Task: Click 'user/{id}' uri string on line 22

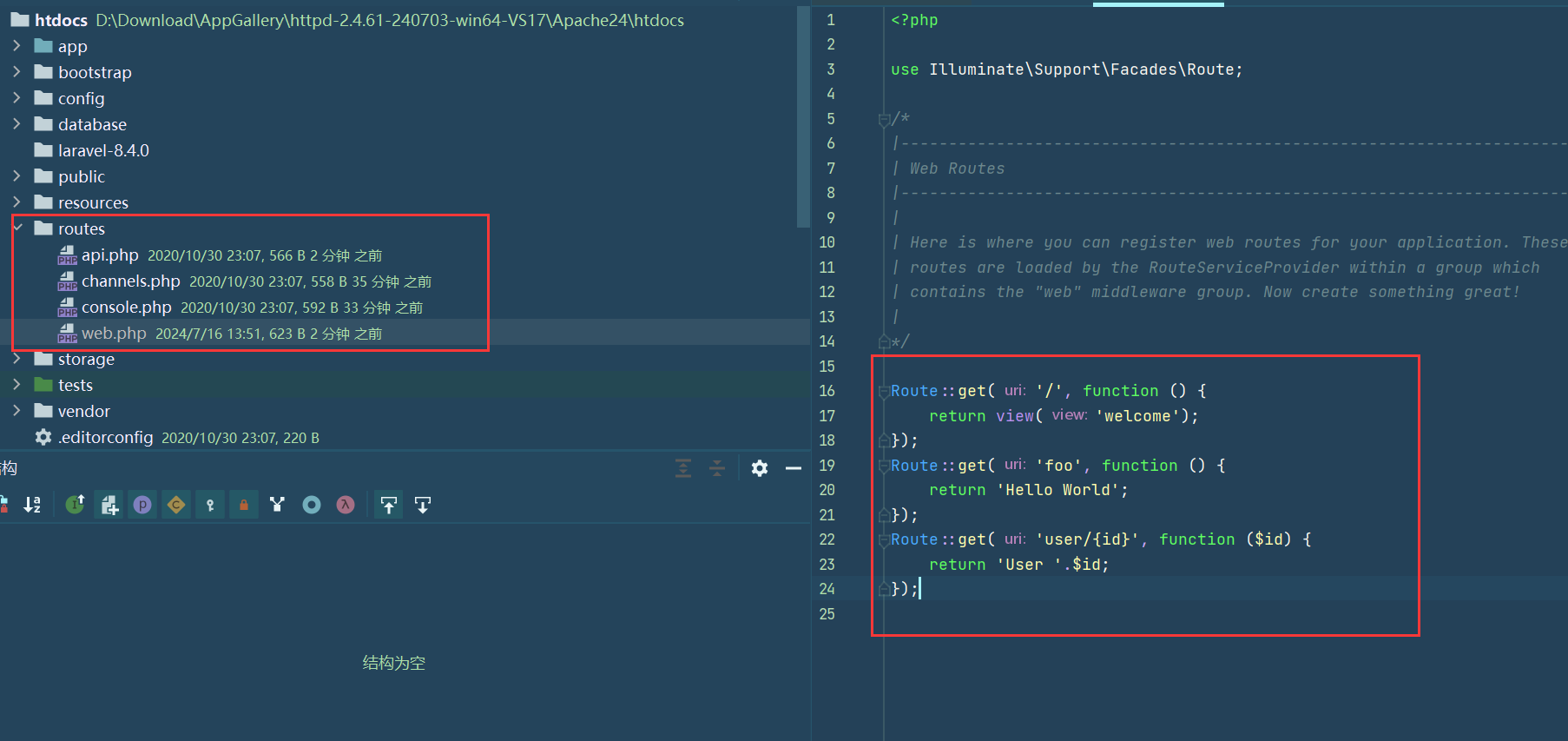Action: coord(1087,539)
